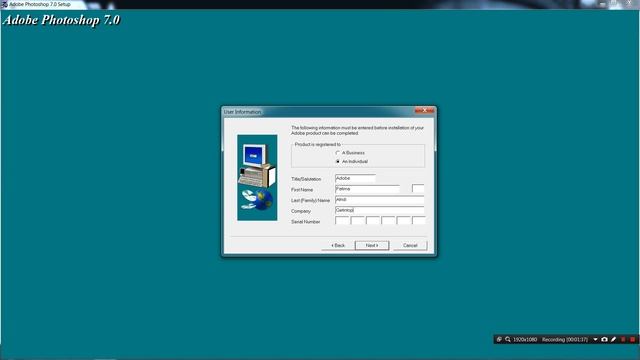Screen dimensions: 640x360
Task: Click the camera screenshot icon in recorder bar
Action: 604,340
